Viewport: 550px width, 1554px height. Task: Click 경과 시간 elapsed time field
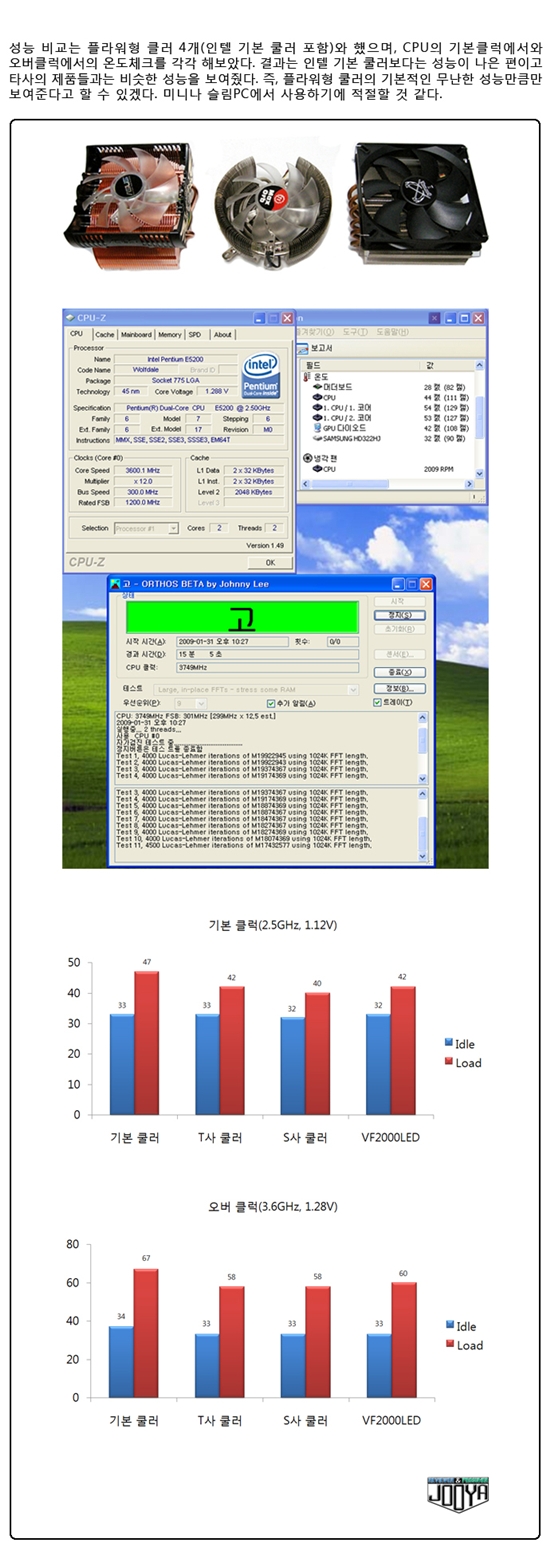tap(266, 653)
